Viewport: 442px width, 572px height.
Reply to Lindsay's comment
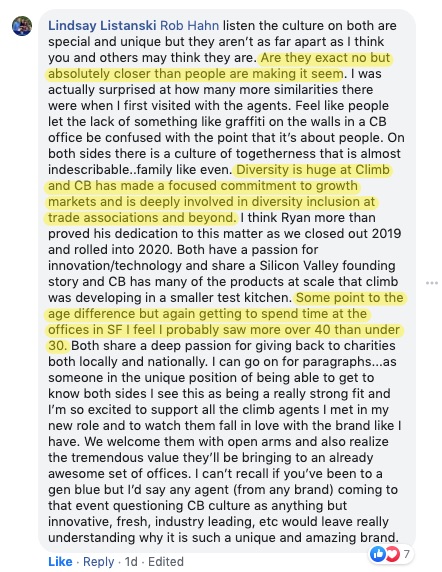tap(98, 561)
